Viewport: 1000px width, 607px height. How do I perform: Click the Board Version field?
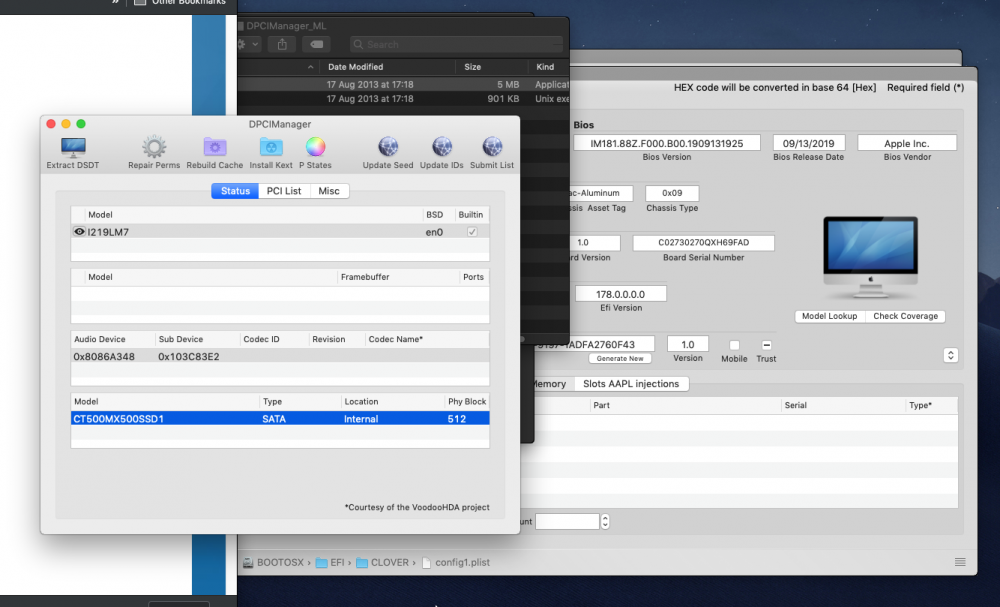[x=594, y=242]
